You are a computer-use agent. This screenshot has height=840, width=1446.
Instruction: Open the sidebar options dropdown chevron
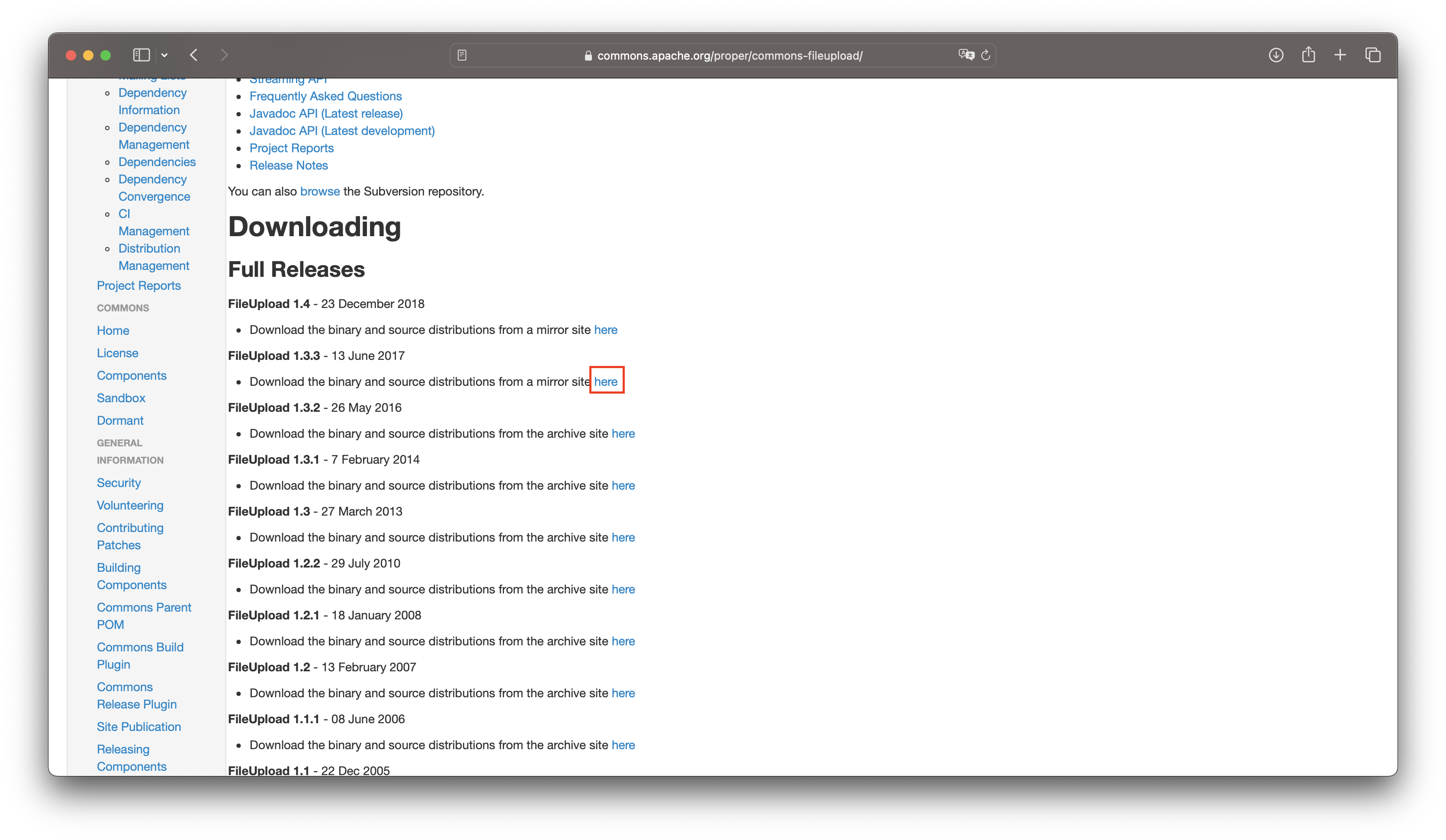click(165, 55)
